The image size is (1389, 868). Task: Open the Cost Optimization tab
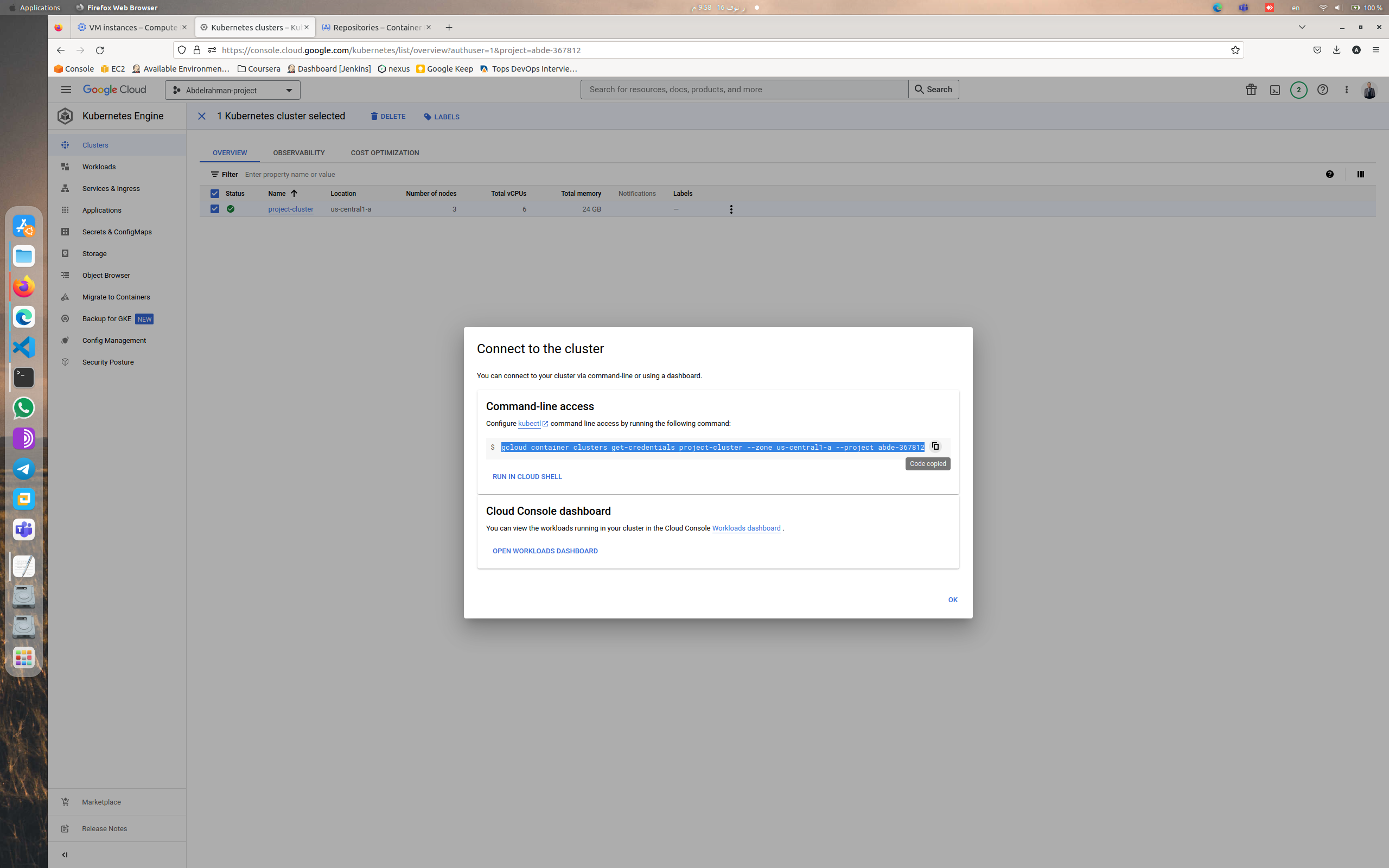coord(385,152)
